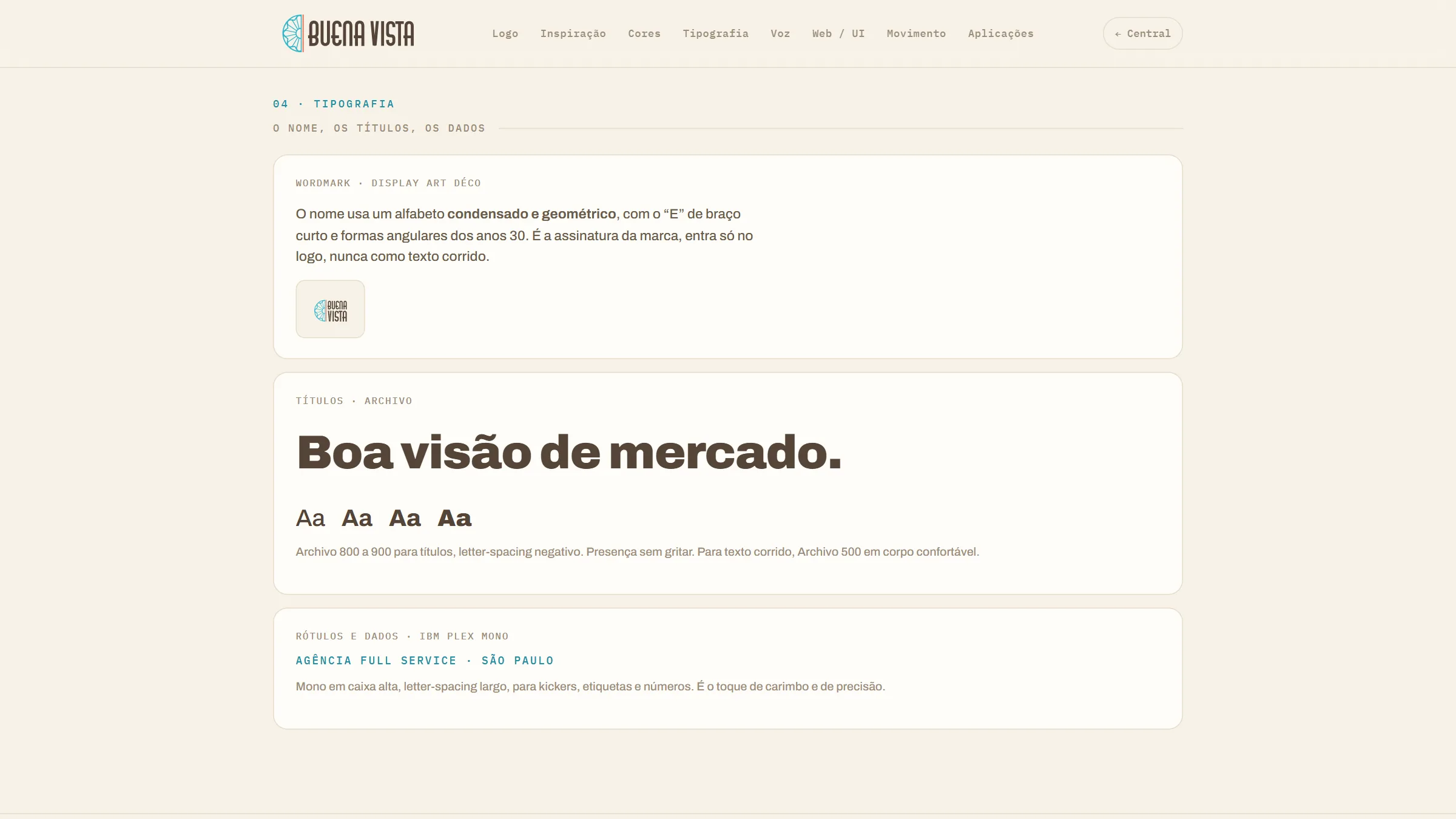Viewport: 1456px width, 819px height.
Task: Open the Web / UI nav link
Action: pyautogui.click(x=838, y=33)
